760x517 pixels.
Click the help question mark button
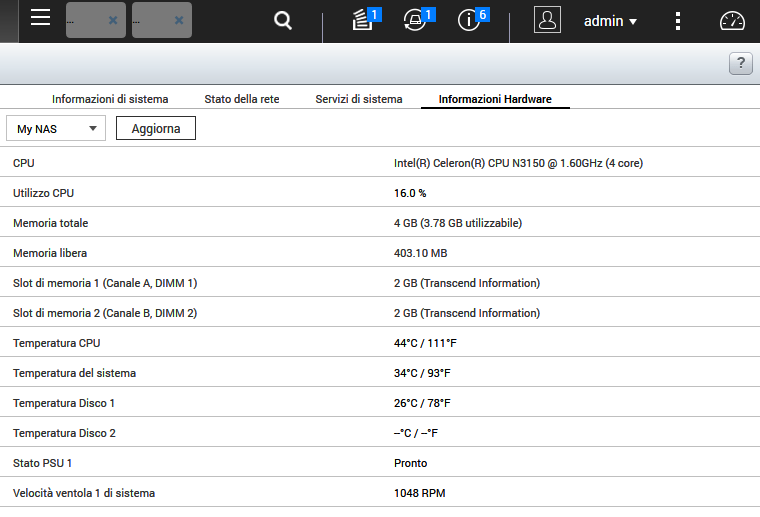(x=740, y=64)
